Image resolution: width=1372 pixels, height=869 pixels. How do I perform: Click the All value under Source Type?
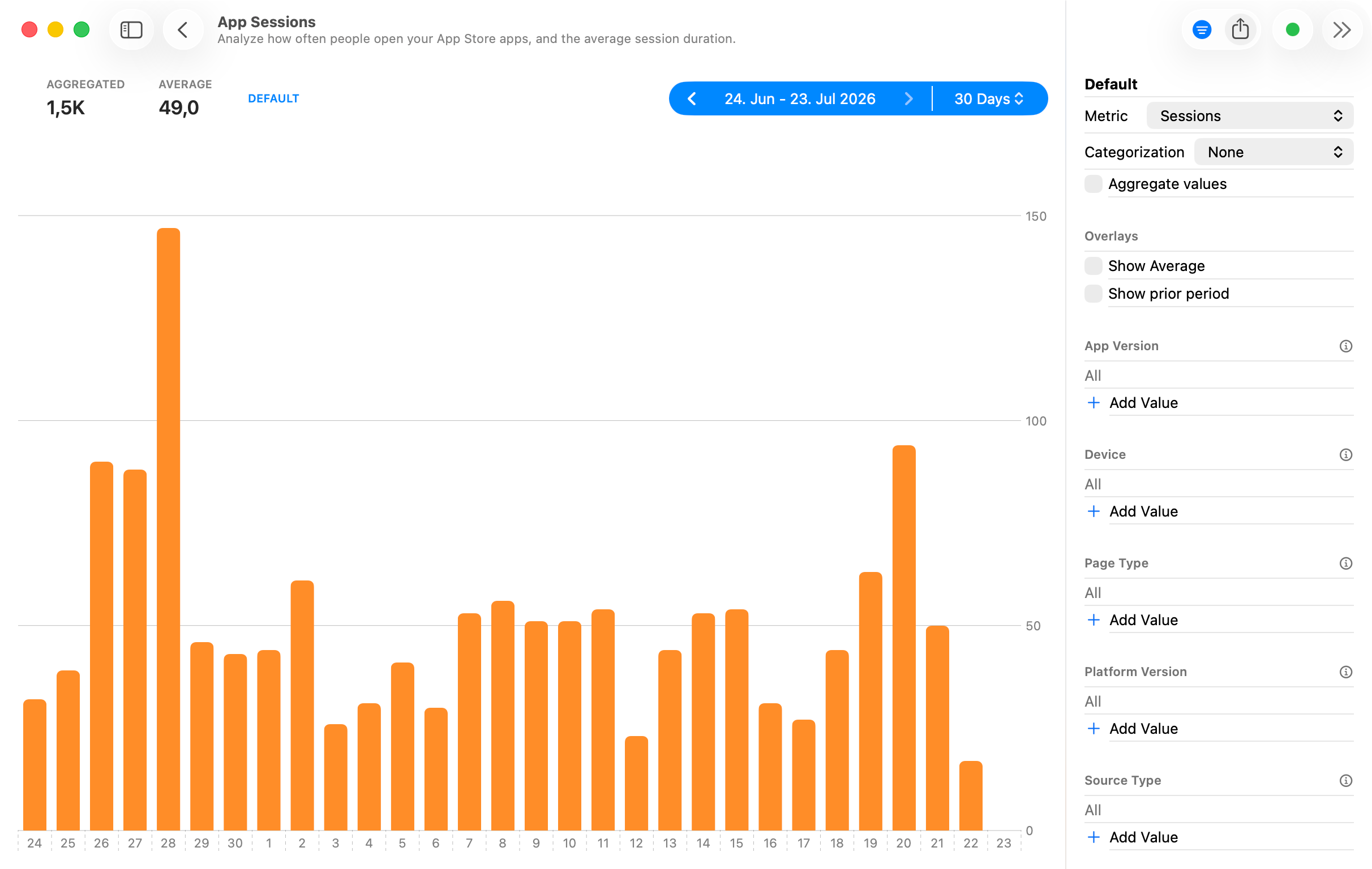pyautogui.click(x=1093, y=810)
